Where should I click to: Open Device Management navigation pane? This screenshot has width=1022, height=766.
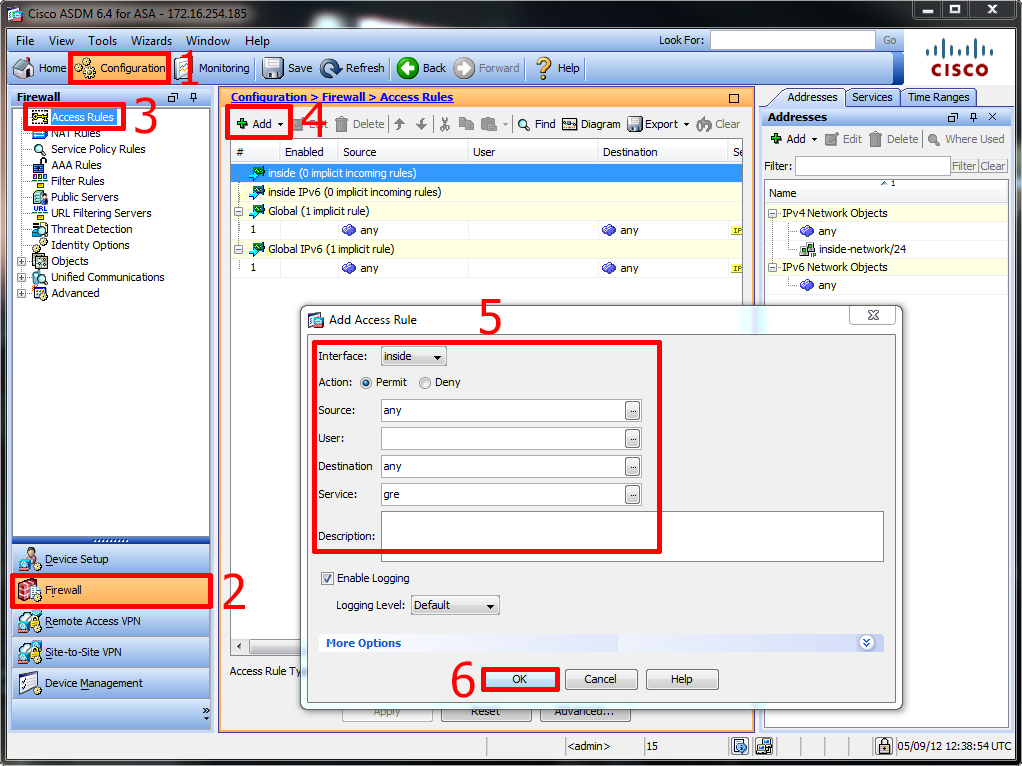click(111, 683)
